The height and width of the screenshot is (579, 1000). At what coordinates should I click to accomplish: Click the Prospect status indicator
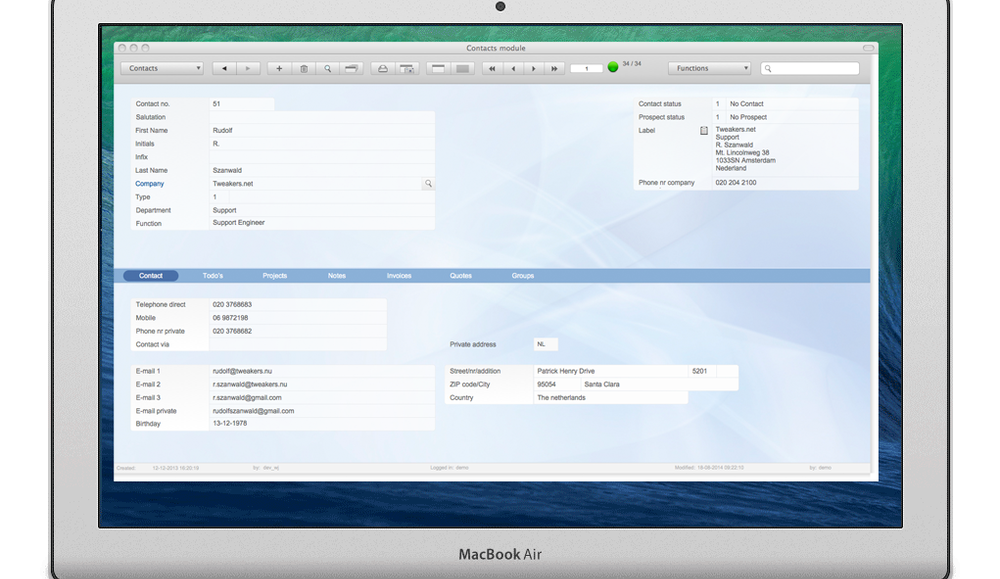pos(717,116)
